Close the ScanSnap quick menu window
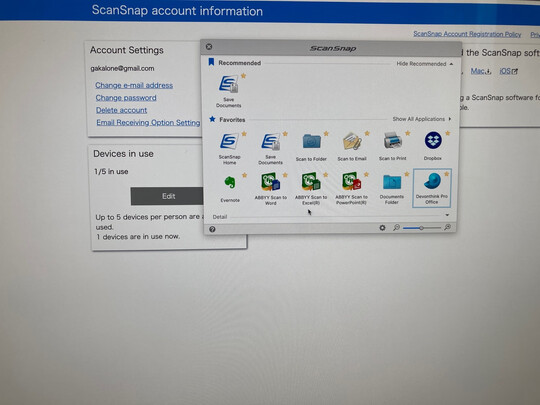 [209, 46]
